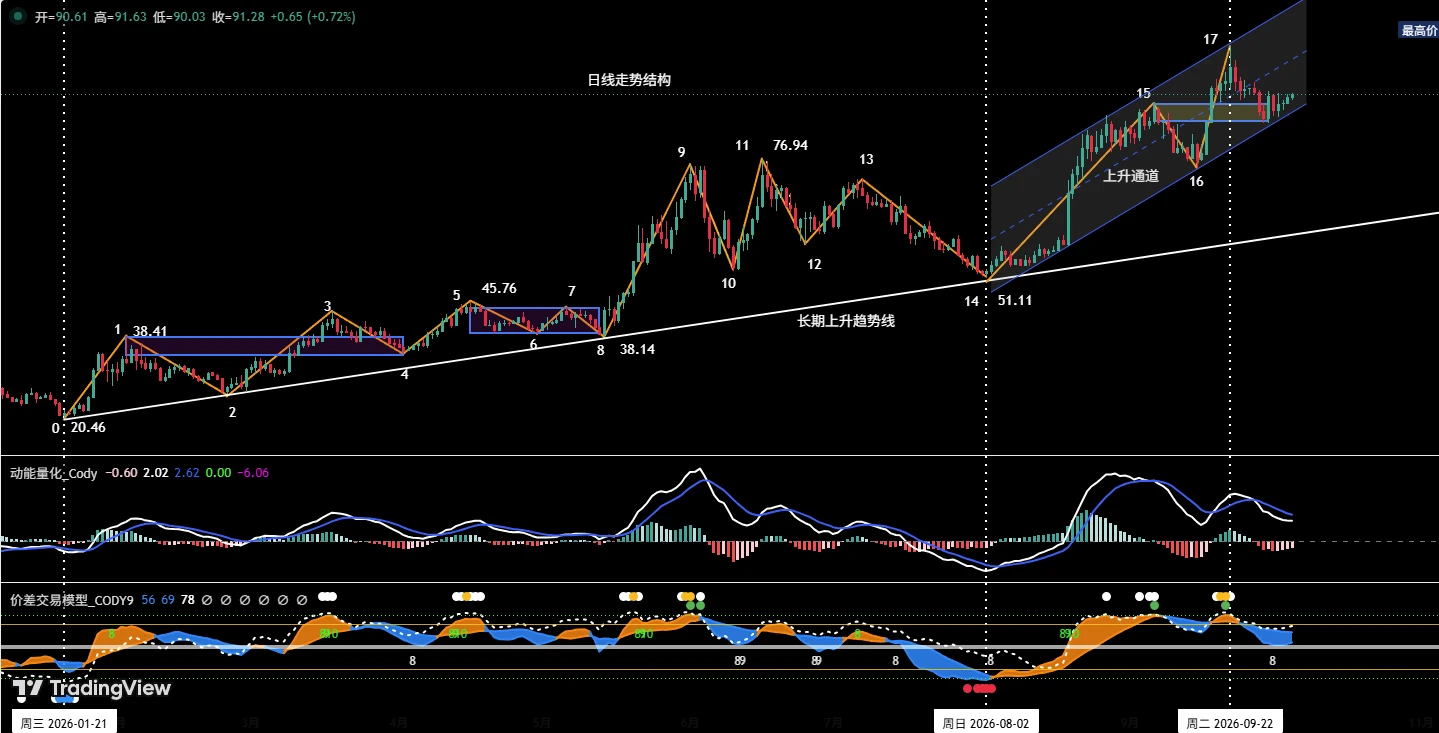The image size is (1439, 733).
Task: Click the red signal dots below CODY9 indicator
Action: 980,688
